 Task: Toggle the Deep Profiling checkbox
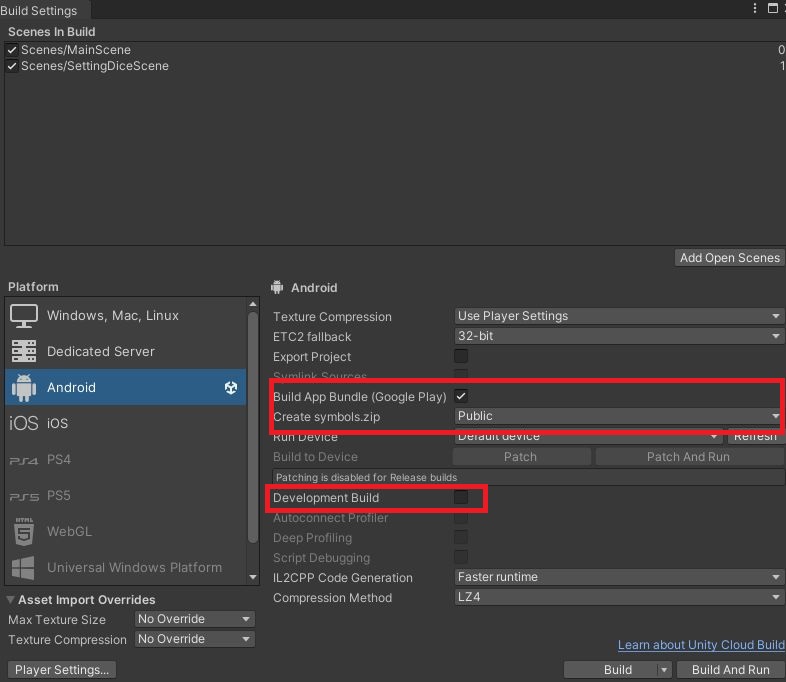pos(461,537)
